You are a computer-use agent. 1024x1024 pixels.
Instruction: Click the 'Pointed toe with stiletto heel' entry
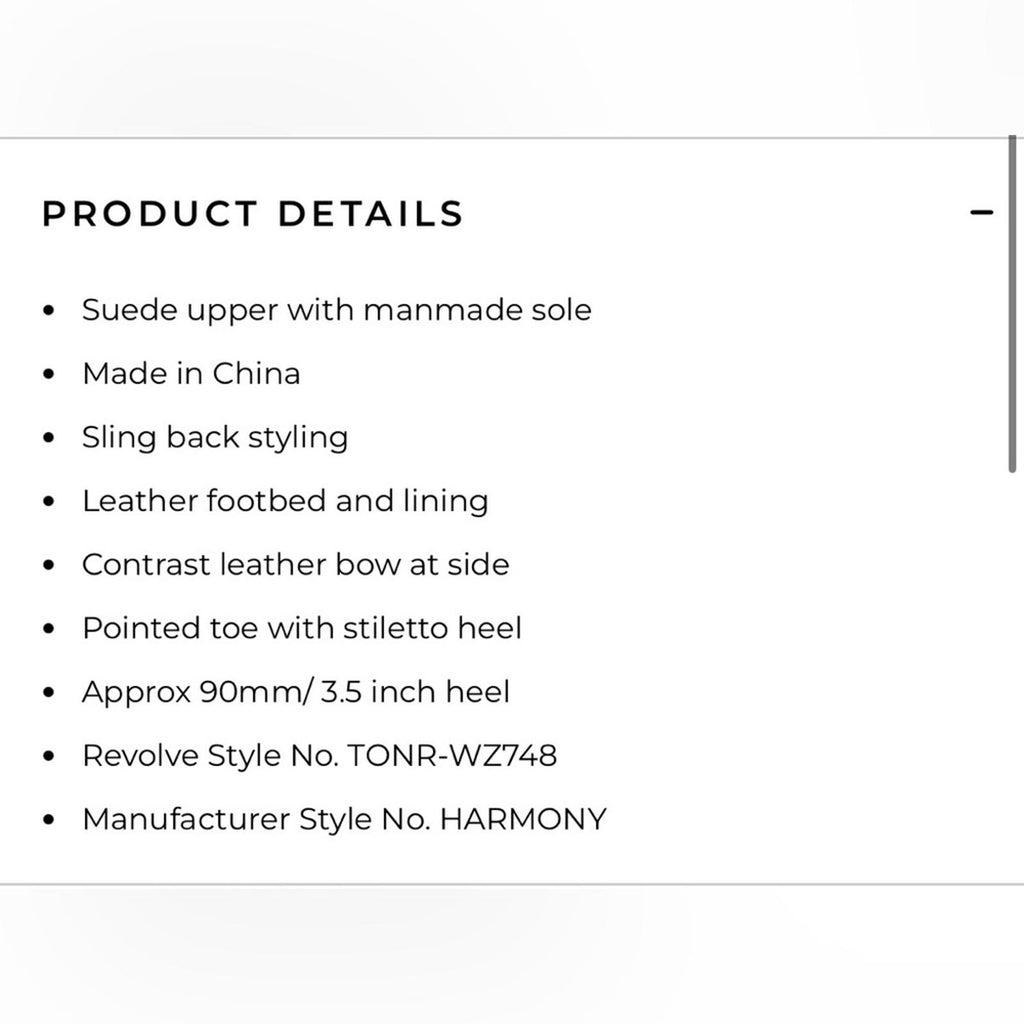tap(303, 629)
